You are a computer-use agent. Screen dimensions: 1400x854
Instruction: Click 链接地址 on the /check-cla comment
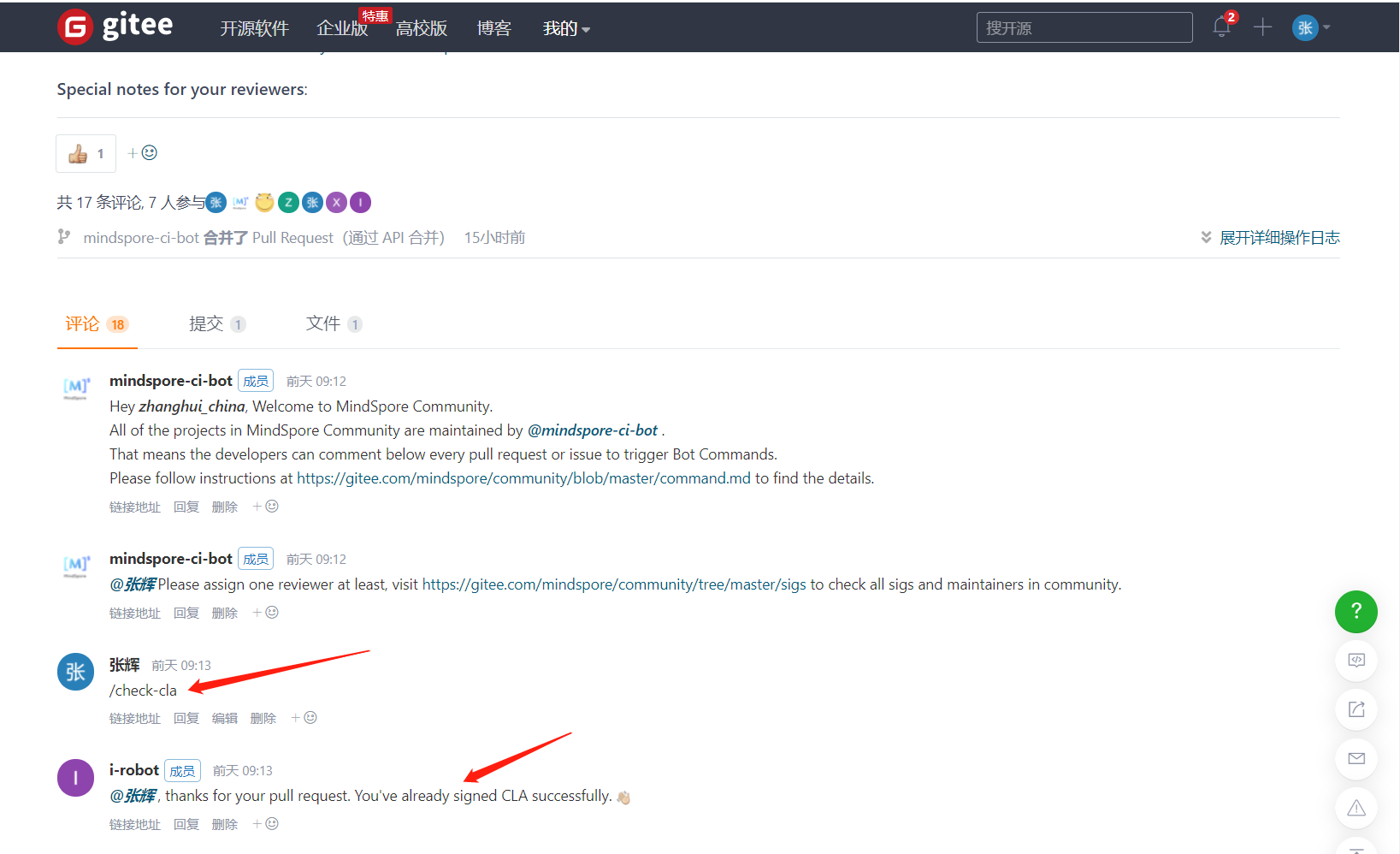[x=135, y=719]
